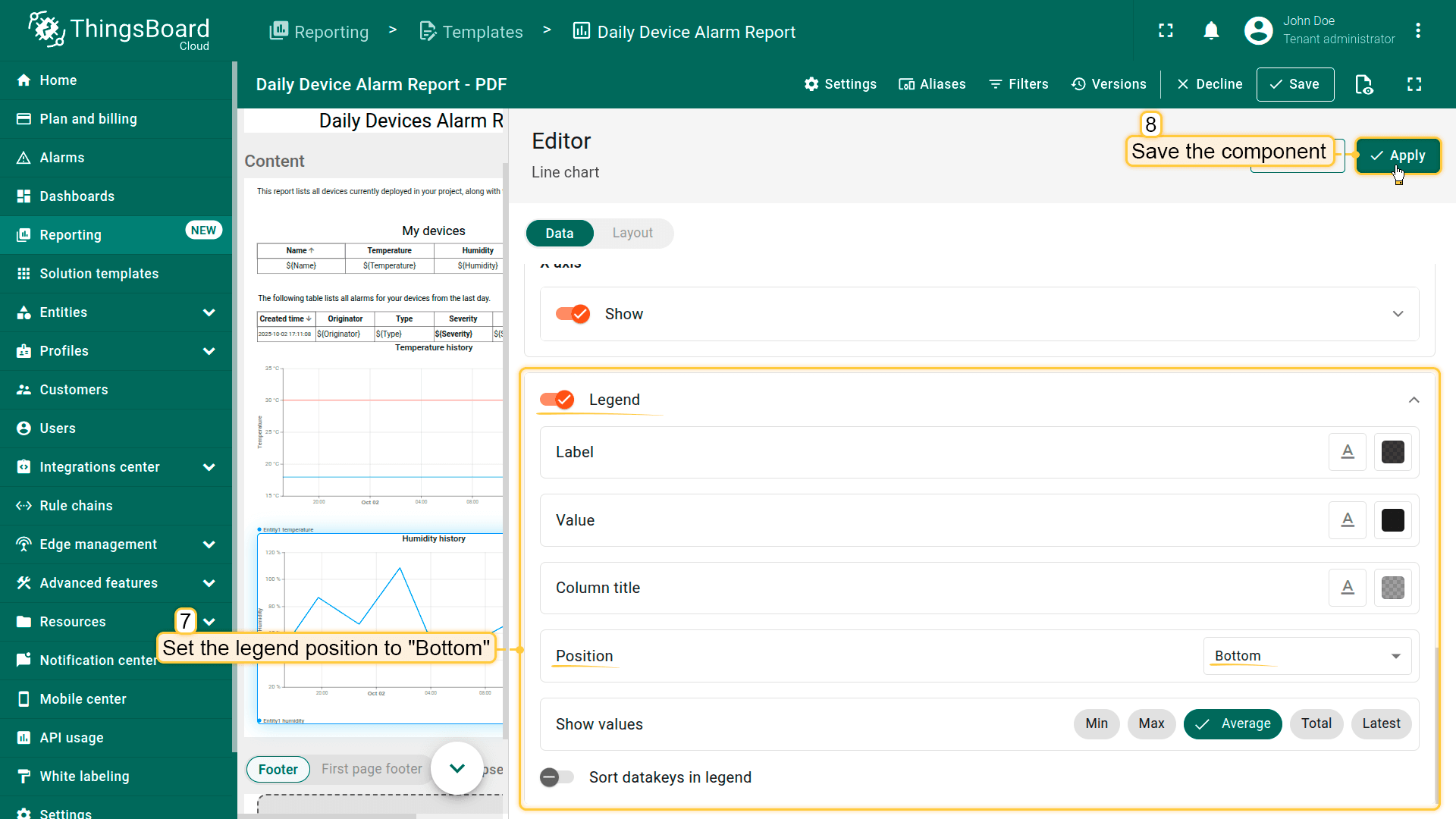1456x819 pixels.
Task: Open Column title font settings icon
Action: tap(1347, 588)
